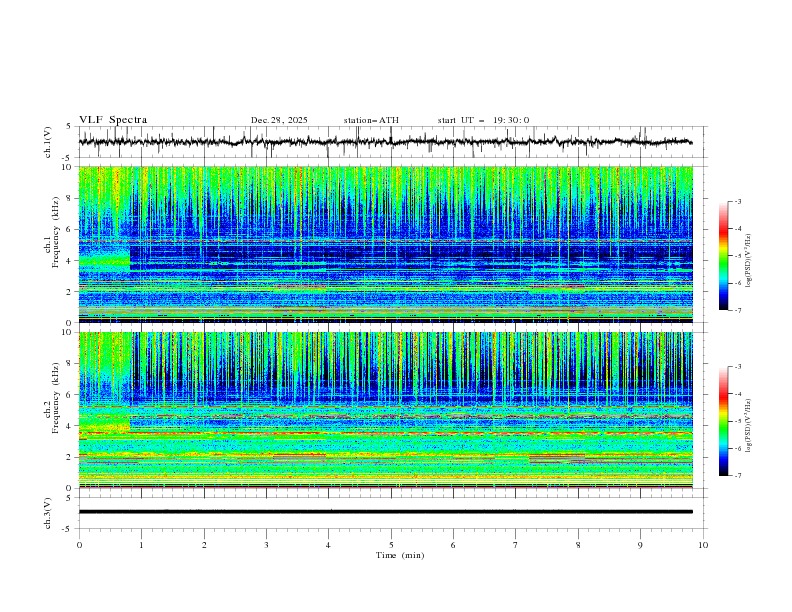Click the 'start UT = 19:30:0' text

tap(483, 120)
